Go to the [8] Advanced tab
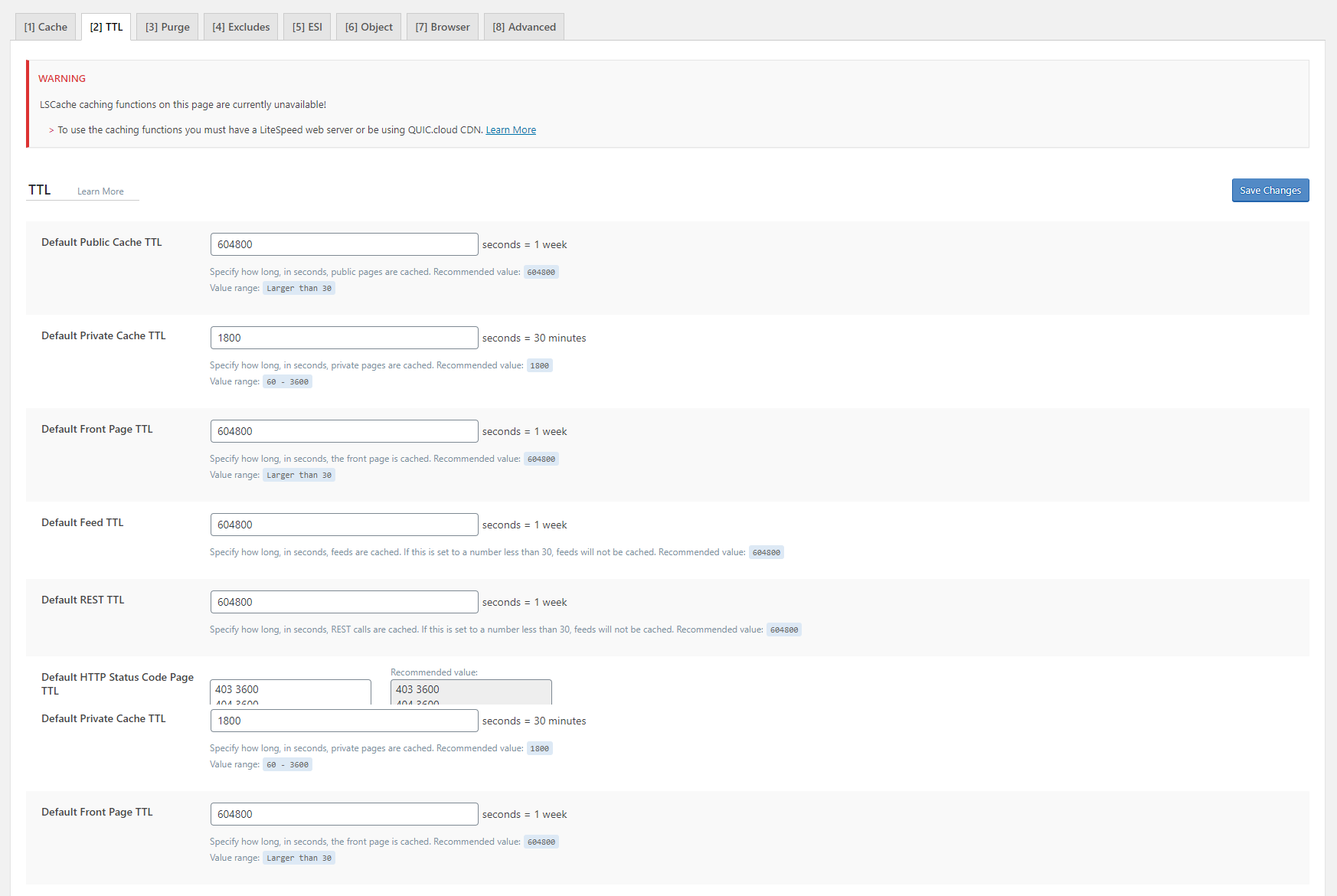Viewport: 1337px width, 896px height. click(x=525, y=27)
